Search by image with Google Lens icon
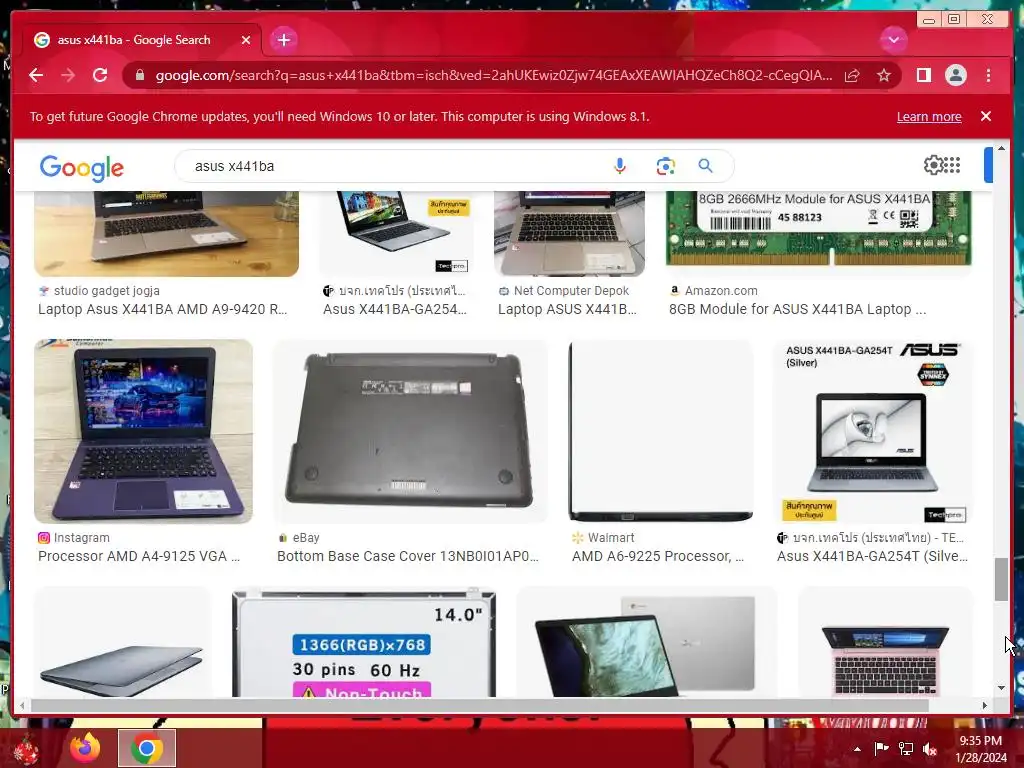This screenshot has height=768, width=1024. [x=665, y=166]
